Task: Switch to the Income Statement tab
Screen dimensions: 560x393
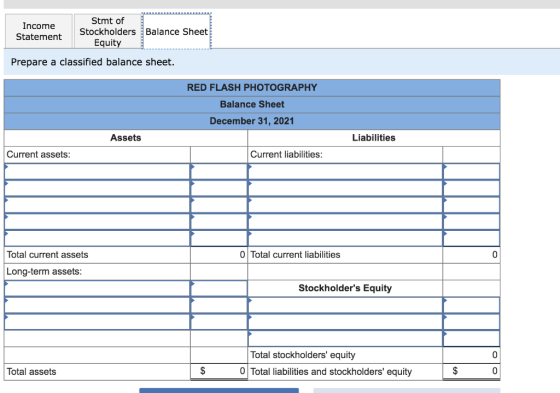Action: pos(39,31)
